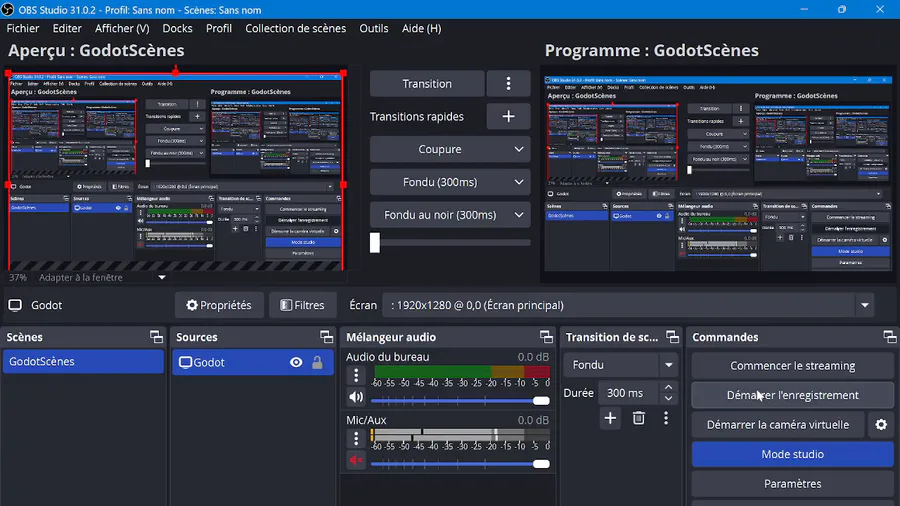The height and width of the screenshot is (506, 900).
Task: Click the Godot source display icon
Action: (x=185, y=363)
